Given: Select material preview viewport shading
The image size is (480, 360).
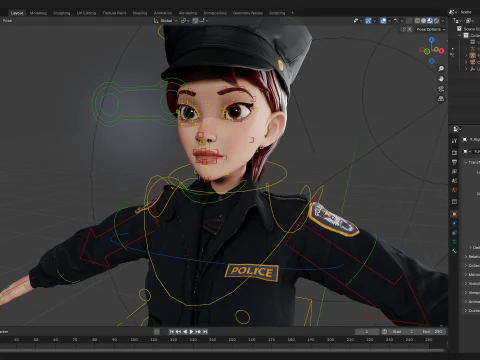Looking at the screenshot, I should [x=430, y=21].
